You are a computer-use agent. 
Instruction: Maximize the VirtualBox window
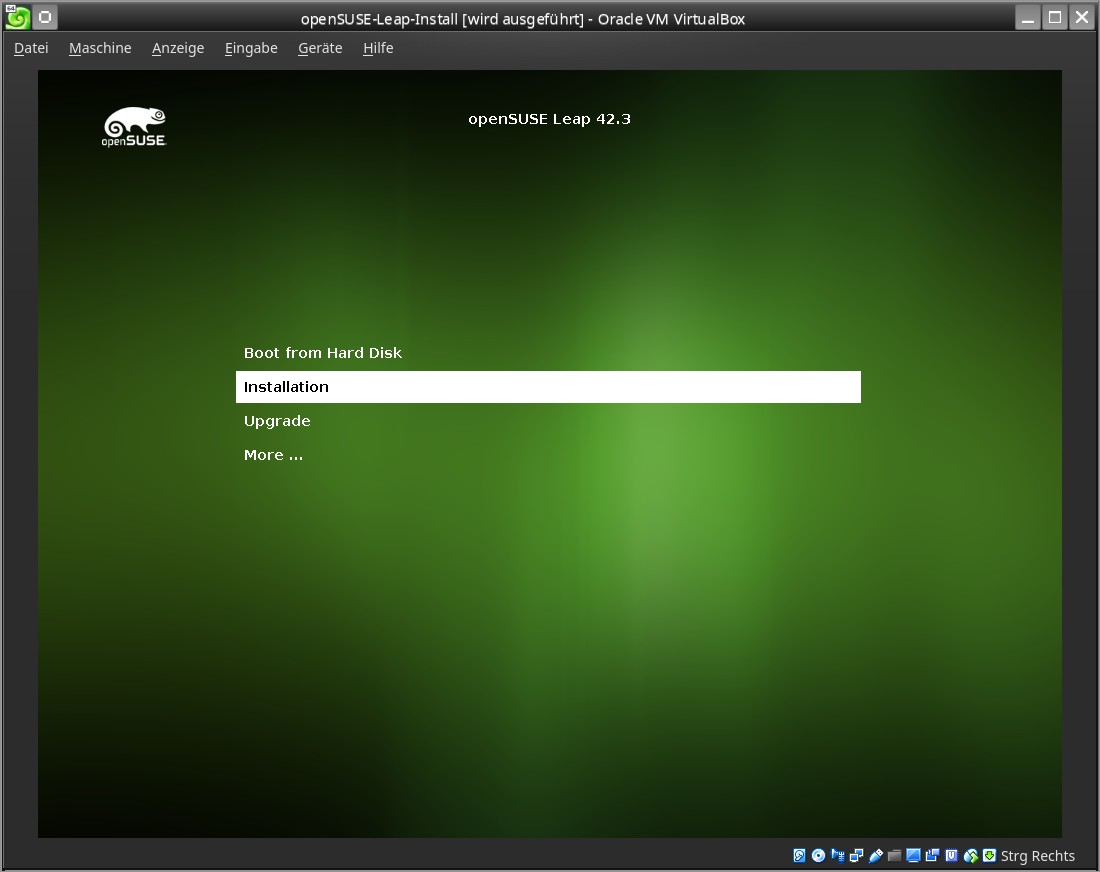point(1054,18)
